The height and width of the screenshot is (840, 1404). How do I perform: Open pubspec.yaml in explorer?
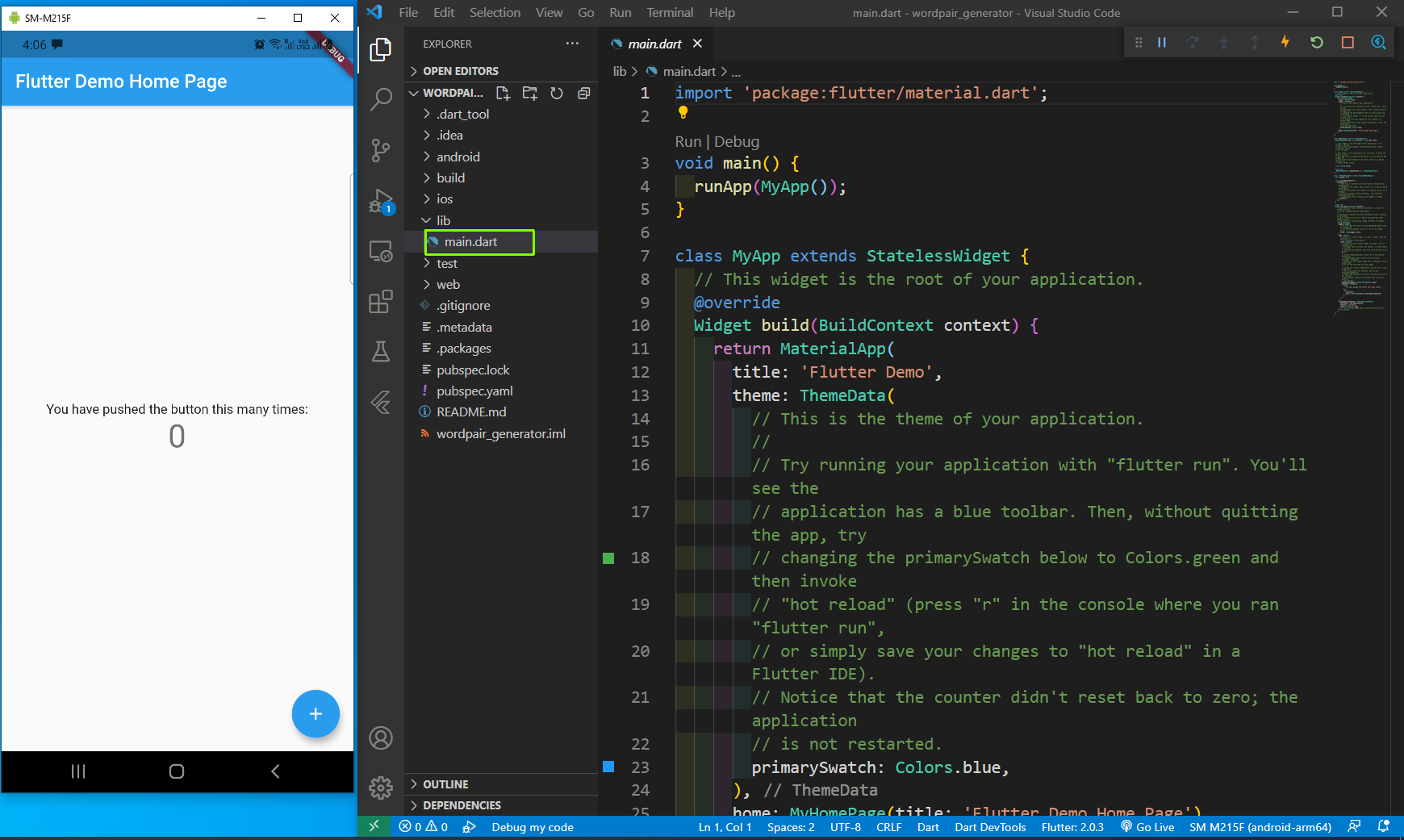474,391
